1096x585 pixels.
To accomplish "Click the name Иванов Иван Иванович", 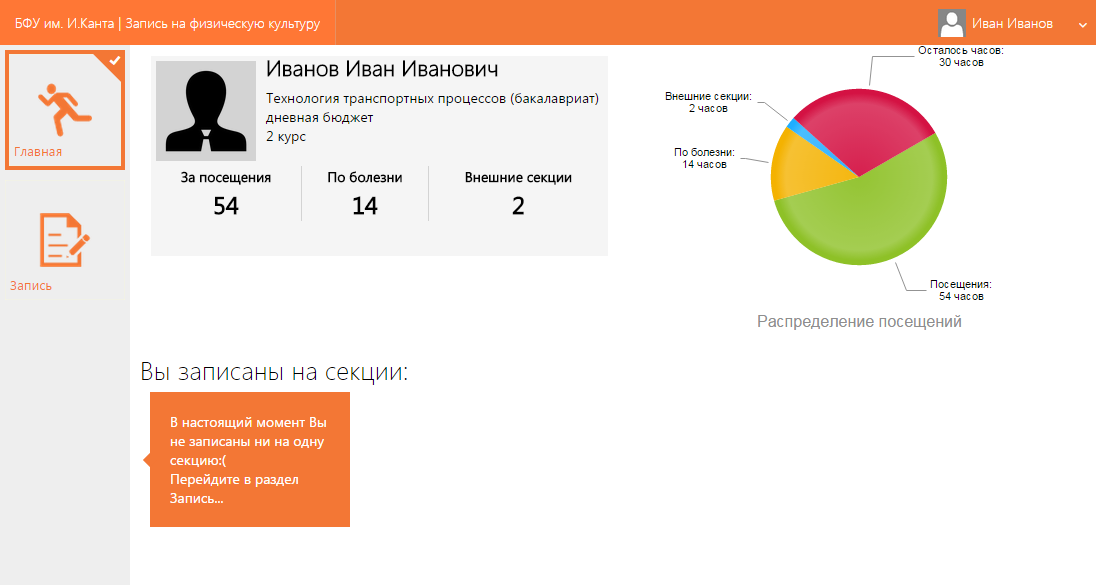I will pos(382,69).
